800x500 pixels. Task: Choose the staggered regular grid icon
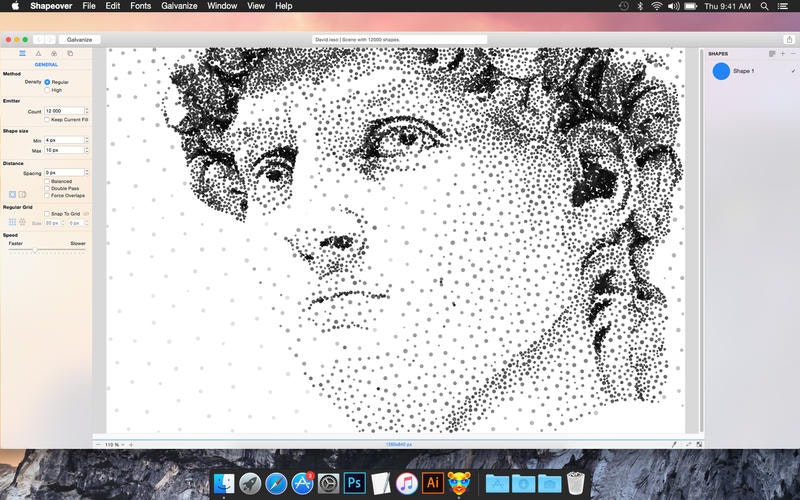[22, 222]
